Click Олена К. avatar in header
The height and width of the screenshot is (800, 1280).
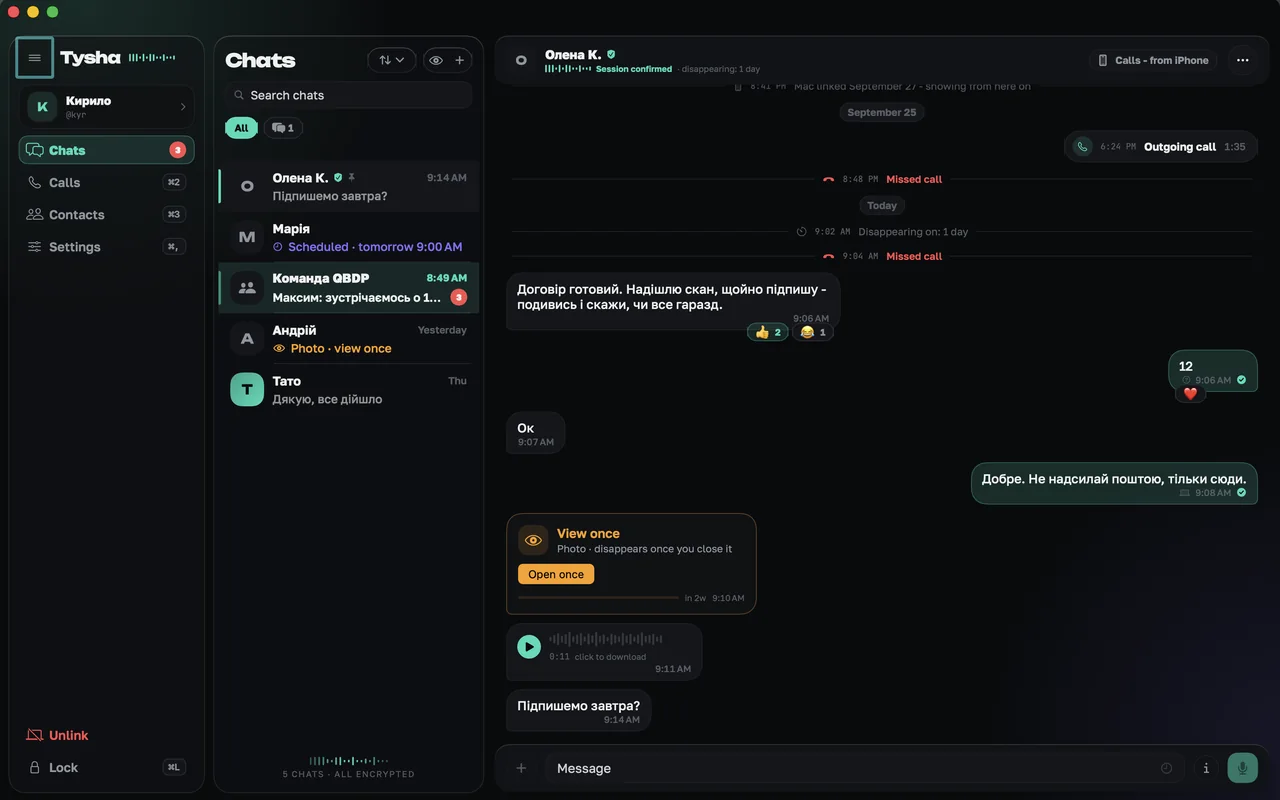tap(521, 60)
